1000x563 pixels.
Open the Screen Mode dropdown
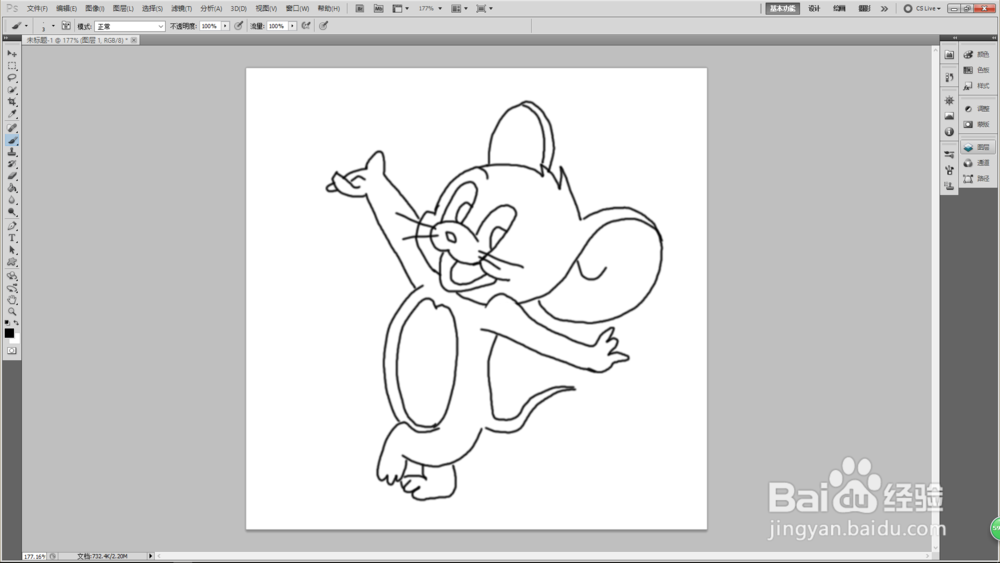(x=485, y=8)
